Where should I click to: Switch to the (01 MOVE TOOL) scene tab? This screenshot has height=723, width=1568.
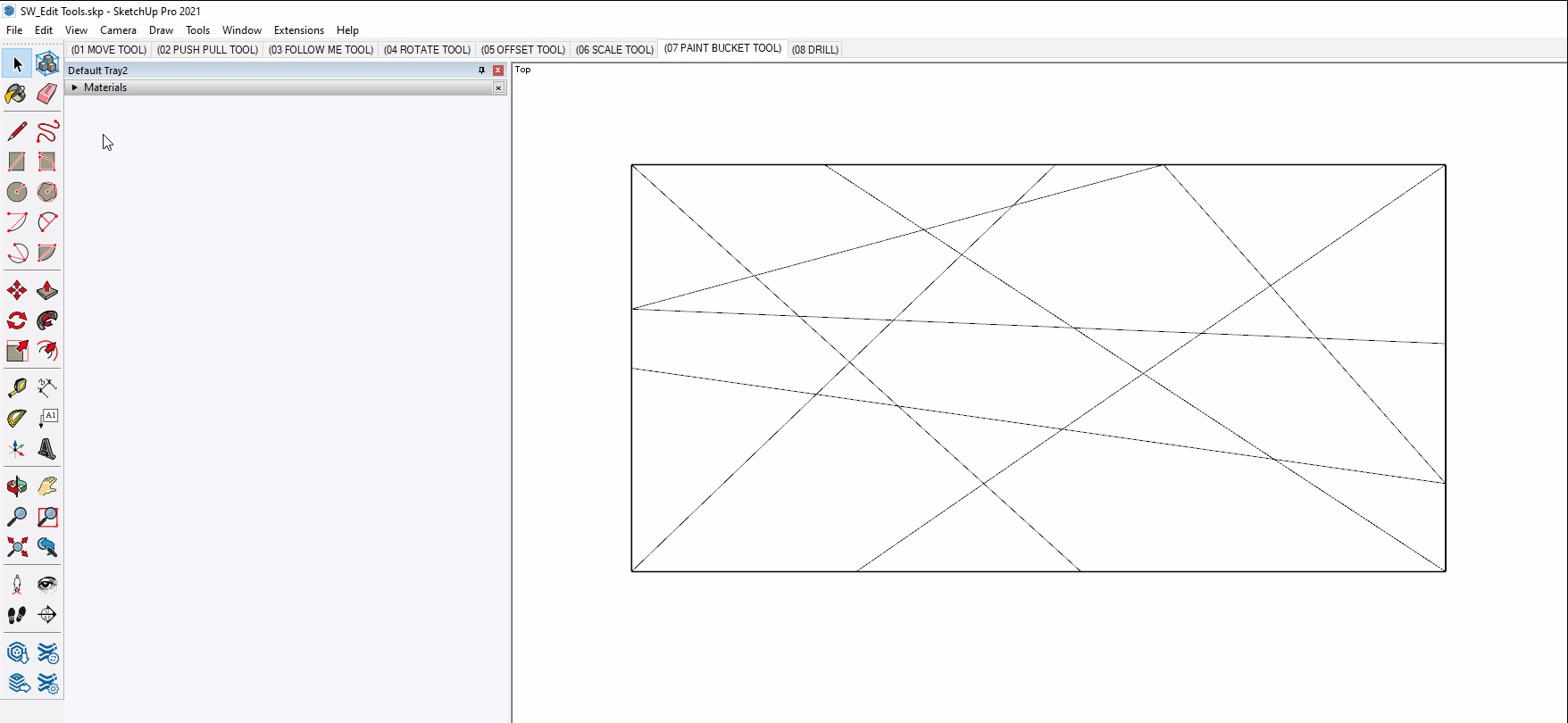[x=109, y=50]
